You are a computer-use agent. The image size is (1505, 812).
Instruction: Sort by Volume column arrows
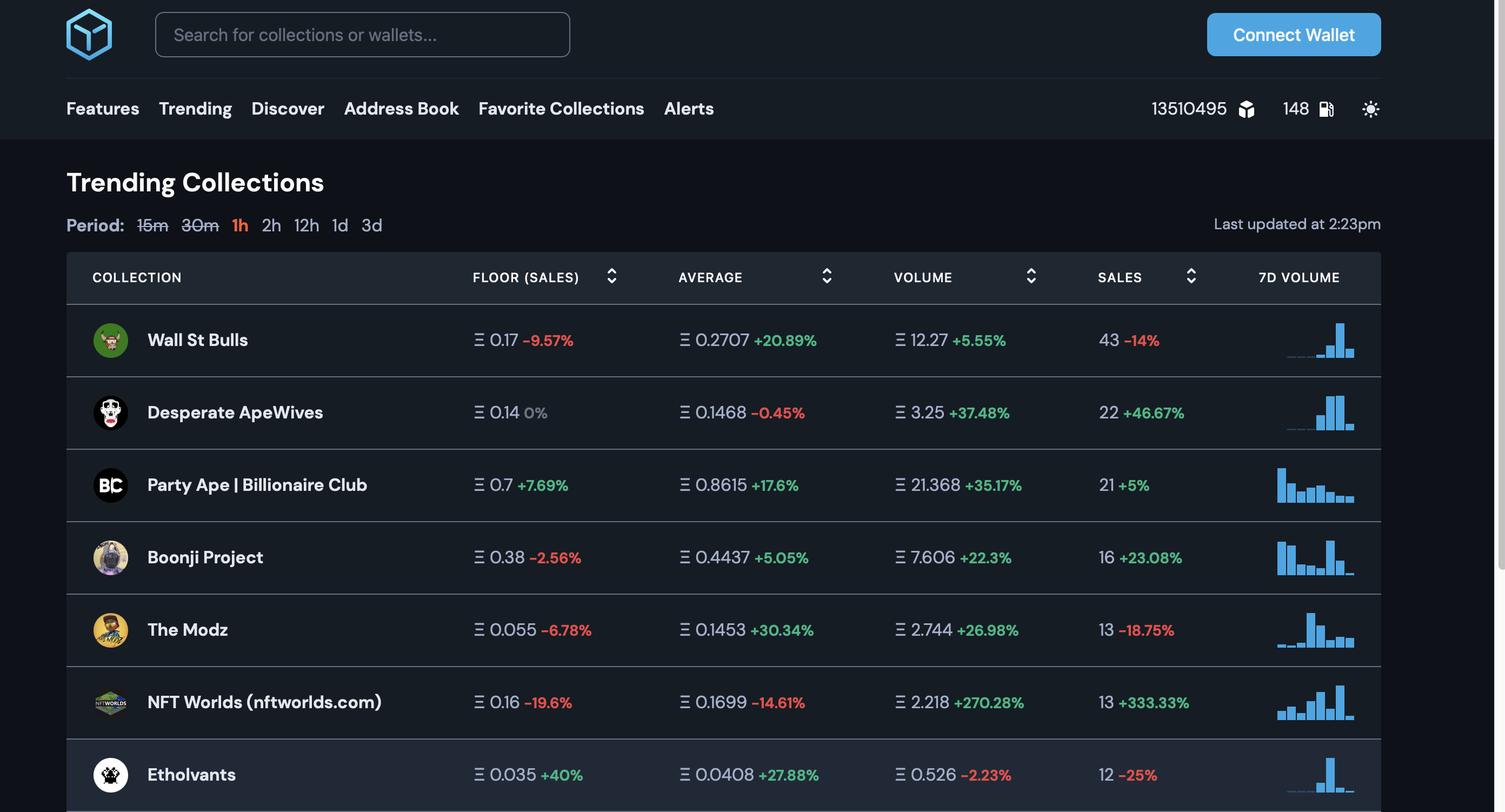(x=1031, y=276)
